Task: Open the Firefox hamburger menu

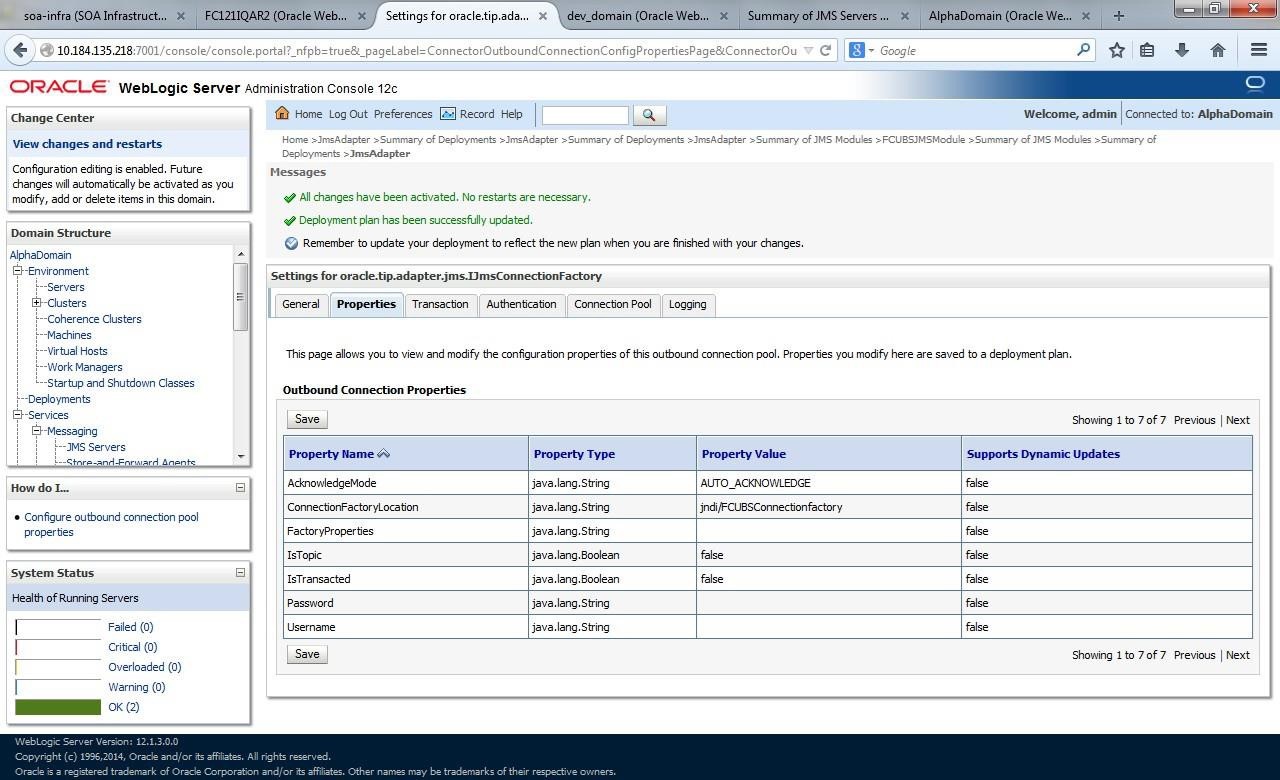Action: tap(1258, 50)
